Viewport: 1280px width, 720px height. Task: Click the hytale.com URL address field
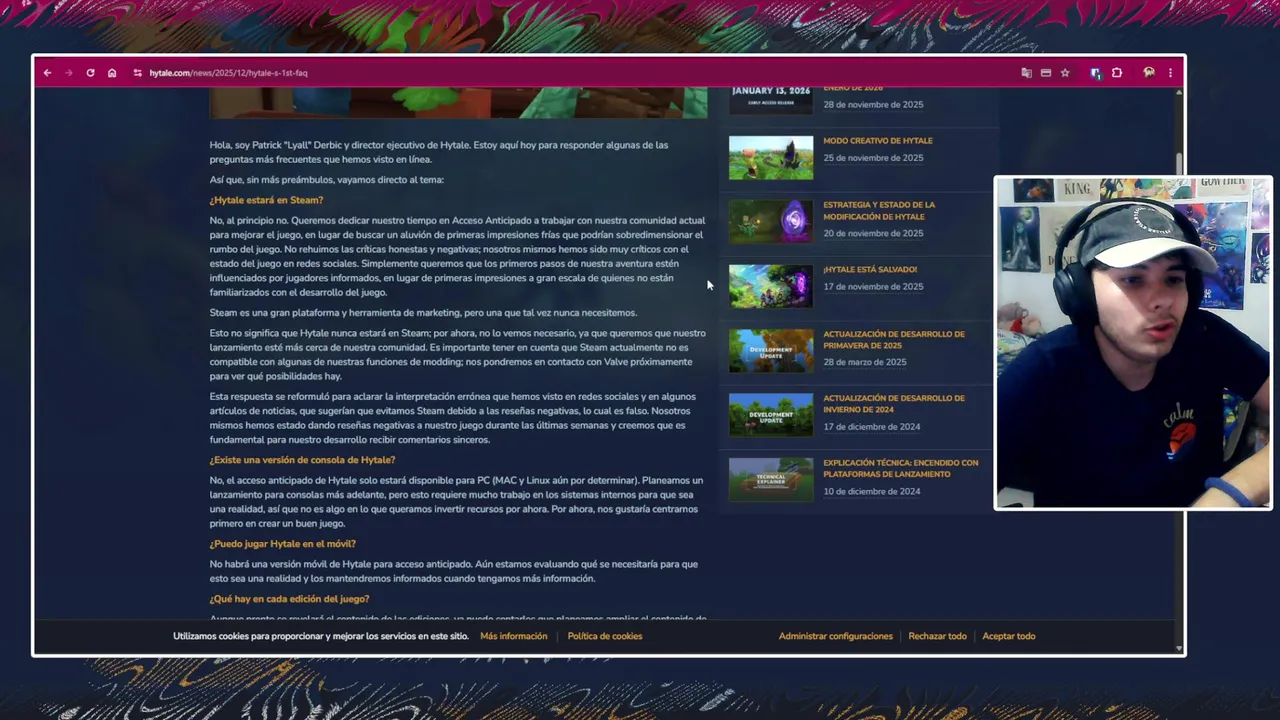(228, 73)
